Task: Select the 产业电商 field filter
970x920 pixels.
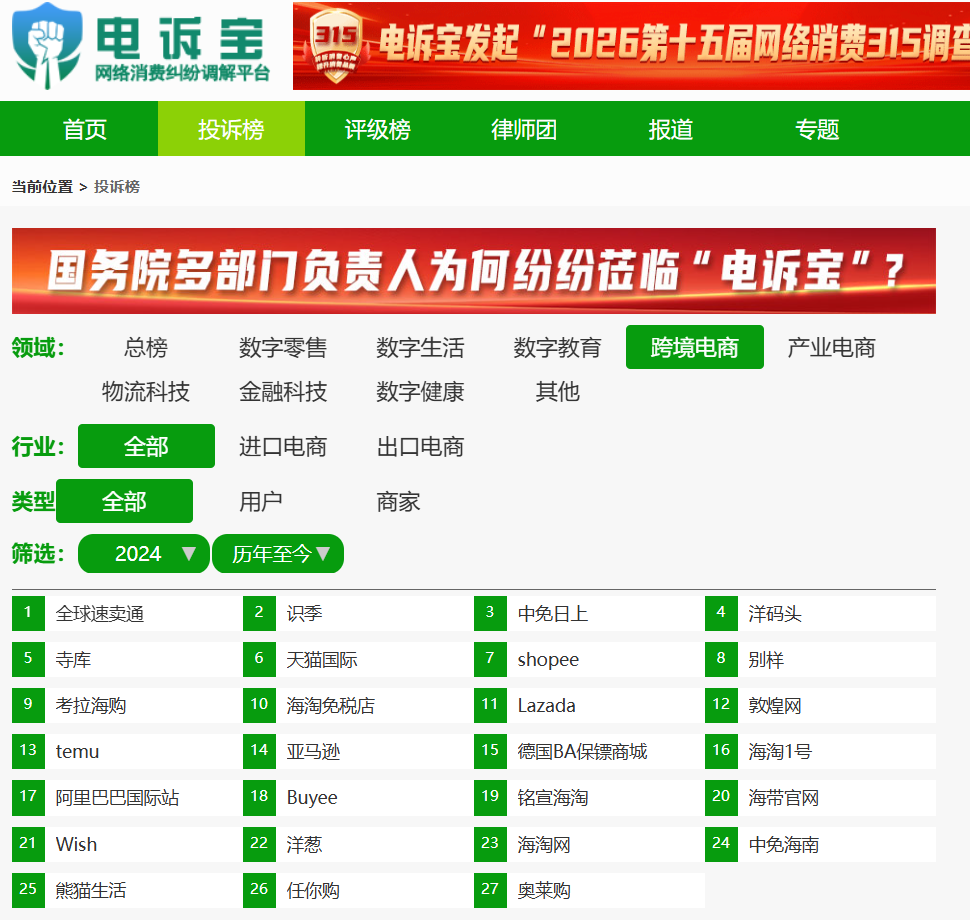Action: [831, 347]
